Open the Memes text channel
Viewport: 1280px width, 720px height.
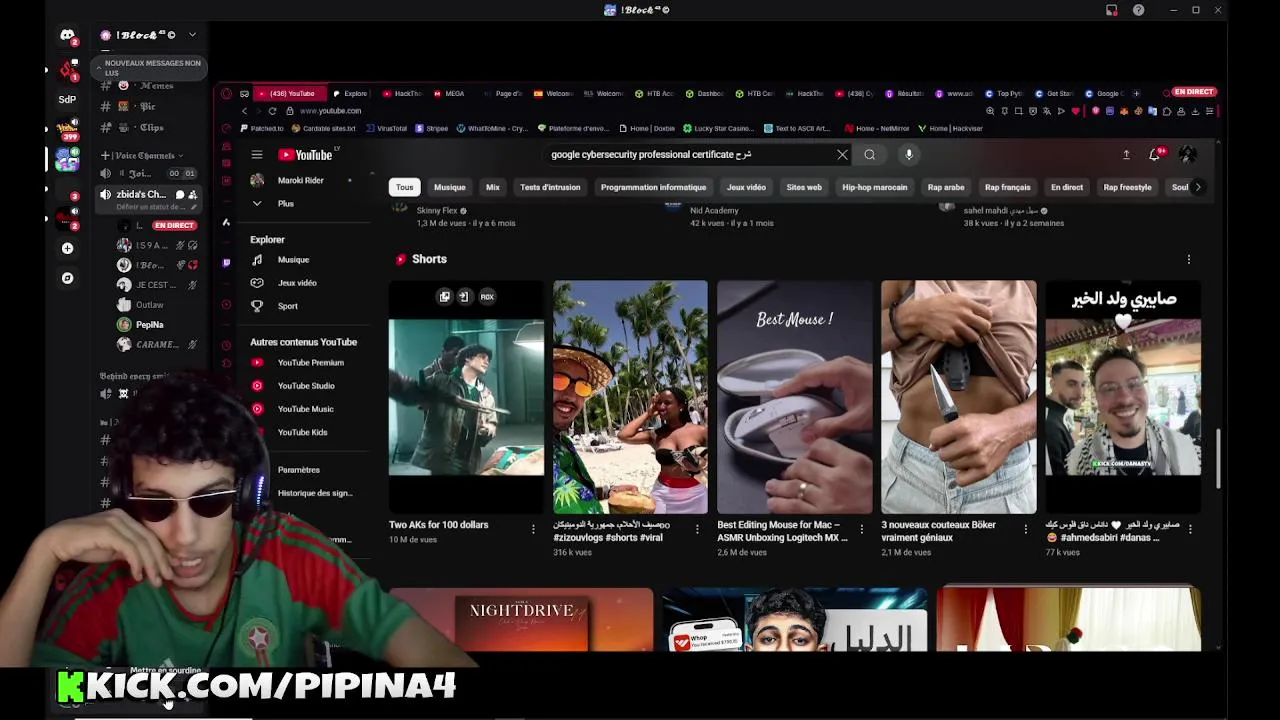click(150, 86)
